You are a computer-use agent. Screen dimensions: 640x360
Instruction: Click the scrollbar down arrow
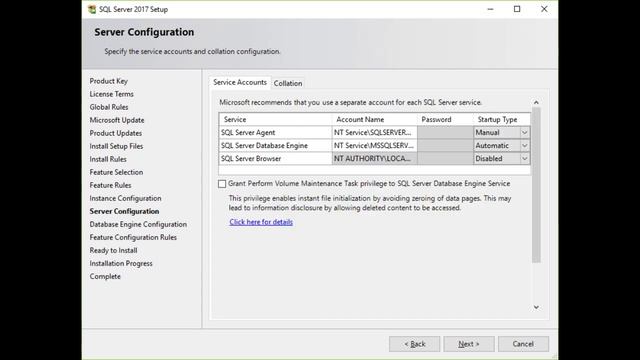536,307
